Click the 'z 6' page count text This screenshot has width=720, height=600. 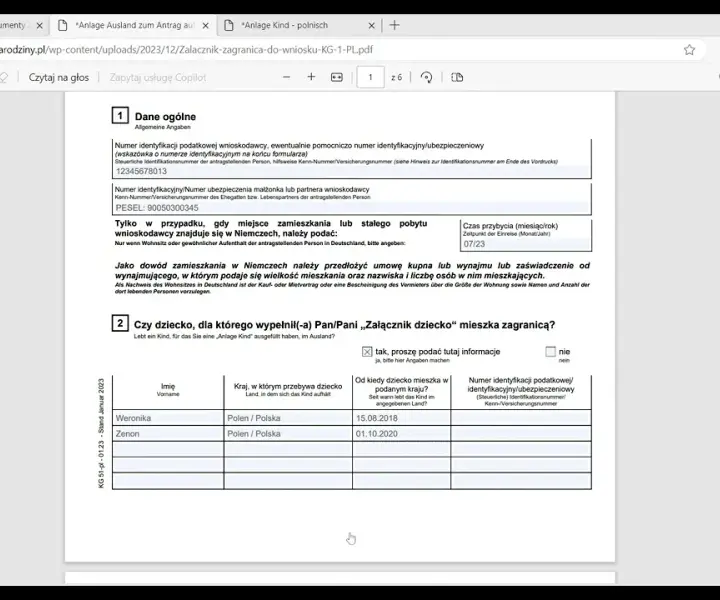[x=397, y=78]
